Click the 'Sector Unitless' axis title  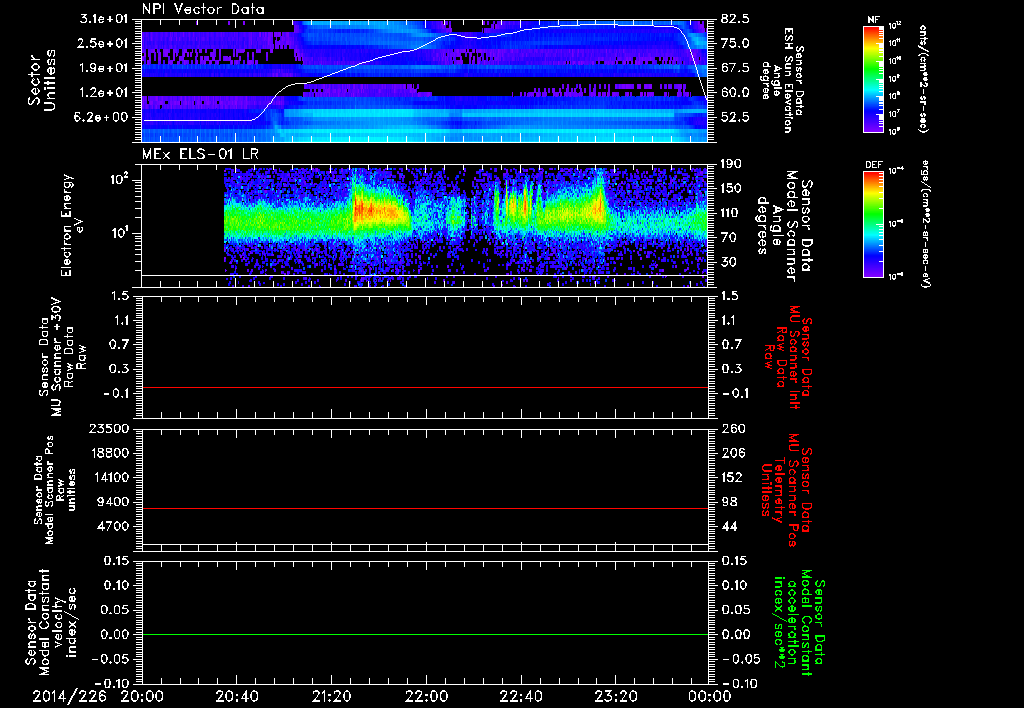click(x=42, y=80)
